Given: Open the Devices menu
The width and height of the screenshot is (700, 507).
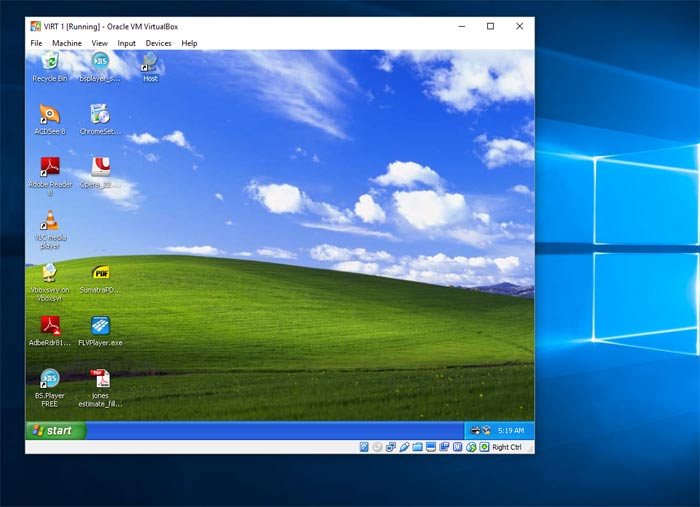Looking at the screenshot, I should tap(158, 43).
